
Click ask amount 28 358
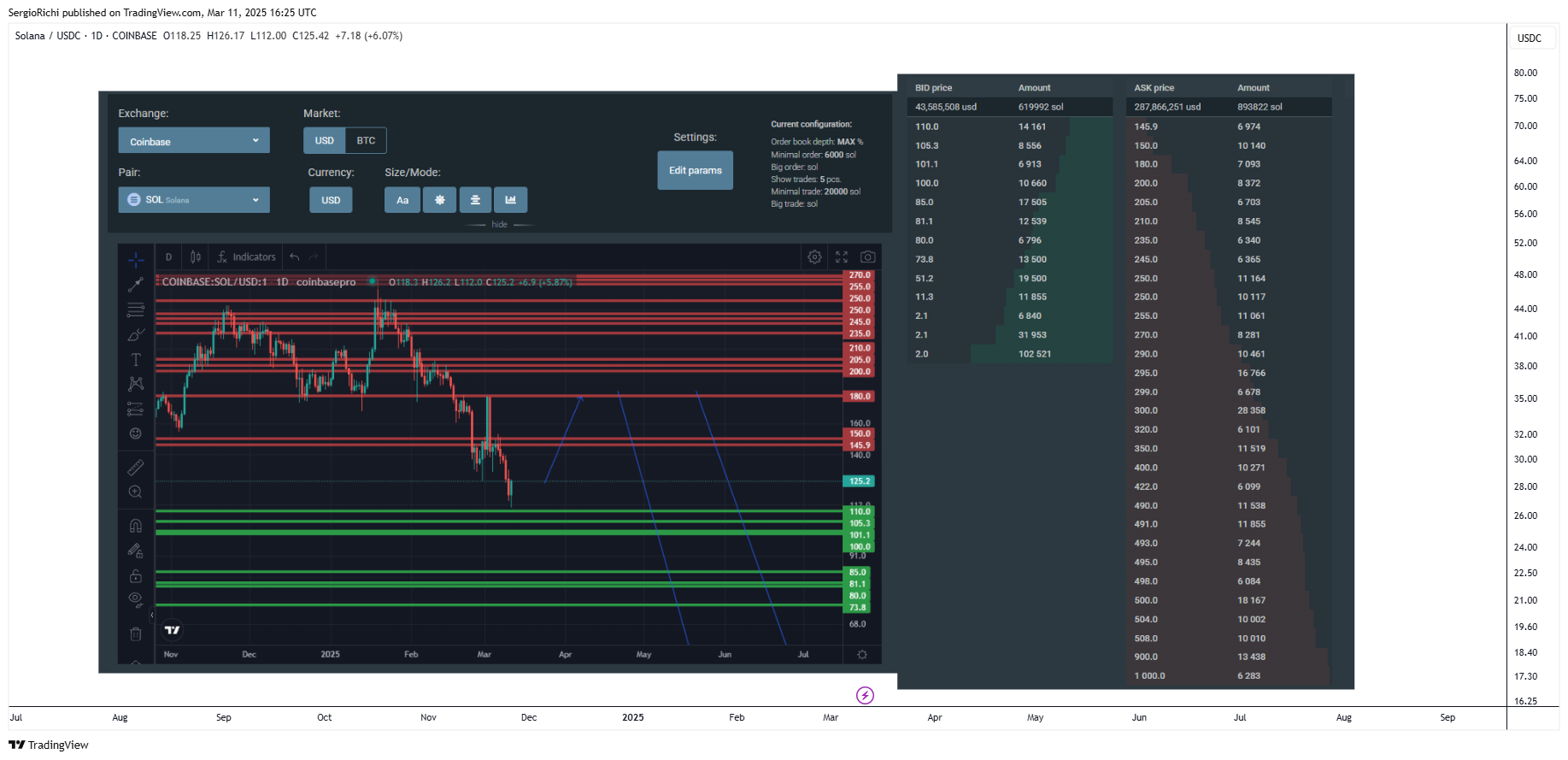[1251, 410]
